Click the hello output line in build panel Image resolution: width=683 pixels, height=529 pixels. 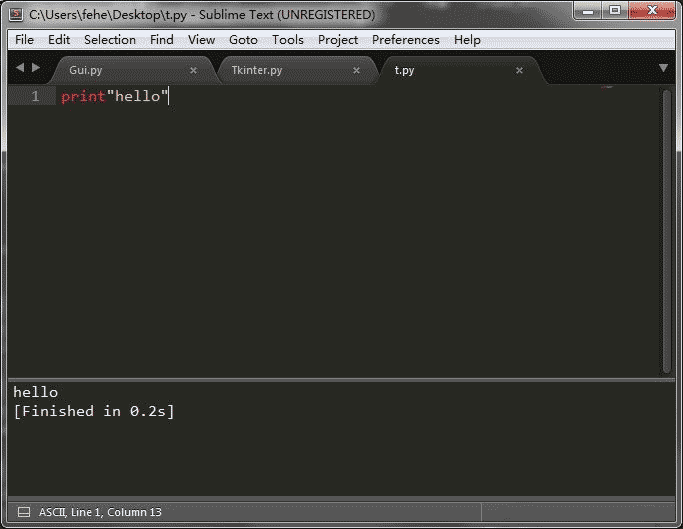(x=35, y=392)
